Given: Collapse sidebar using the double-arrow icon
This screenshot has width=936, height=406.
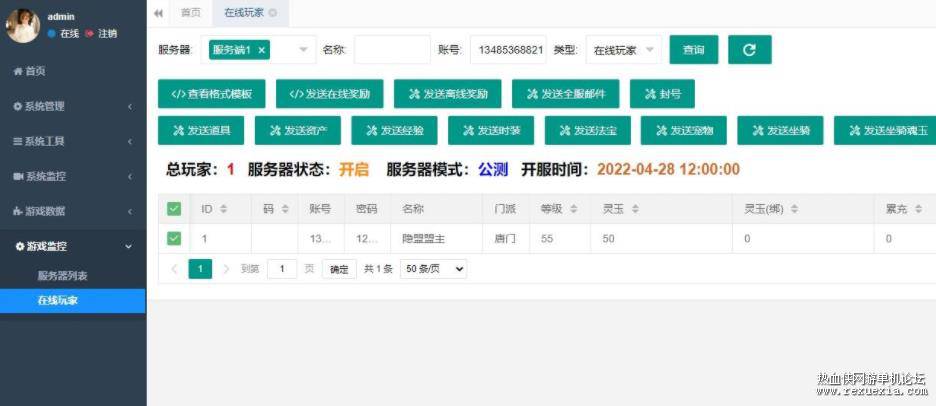Looking at the screenshot, I should [x=158, y=13].
